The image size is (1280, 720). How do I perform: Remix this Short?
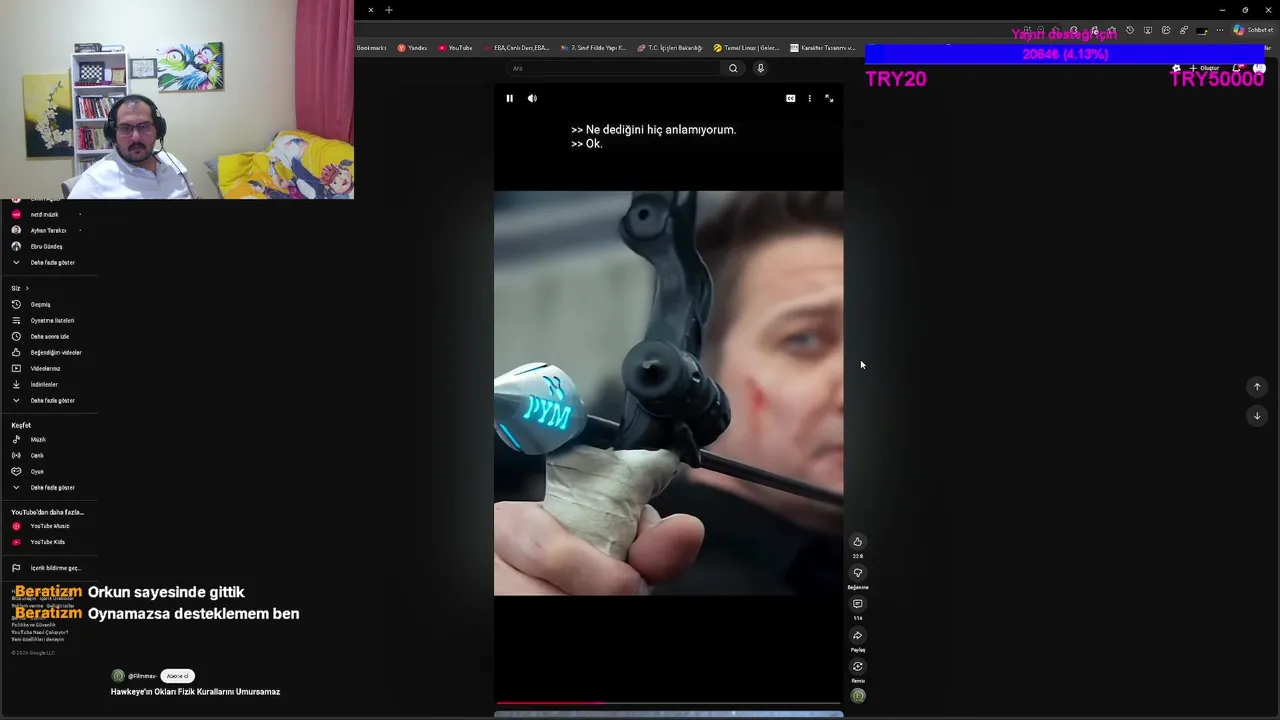point(857,666)
